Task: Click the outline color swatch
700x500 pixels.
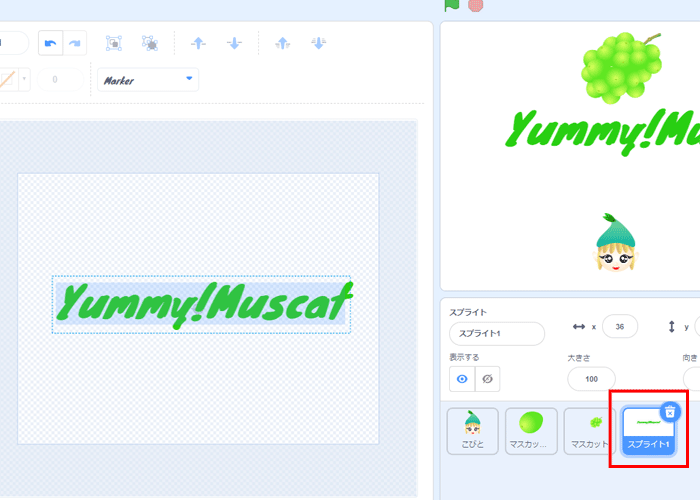Action: click(7, 79)
